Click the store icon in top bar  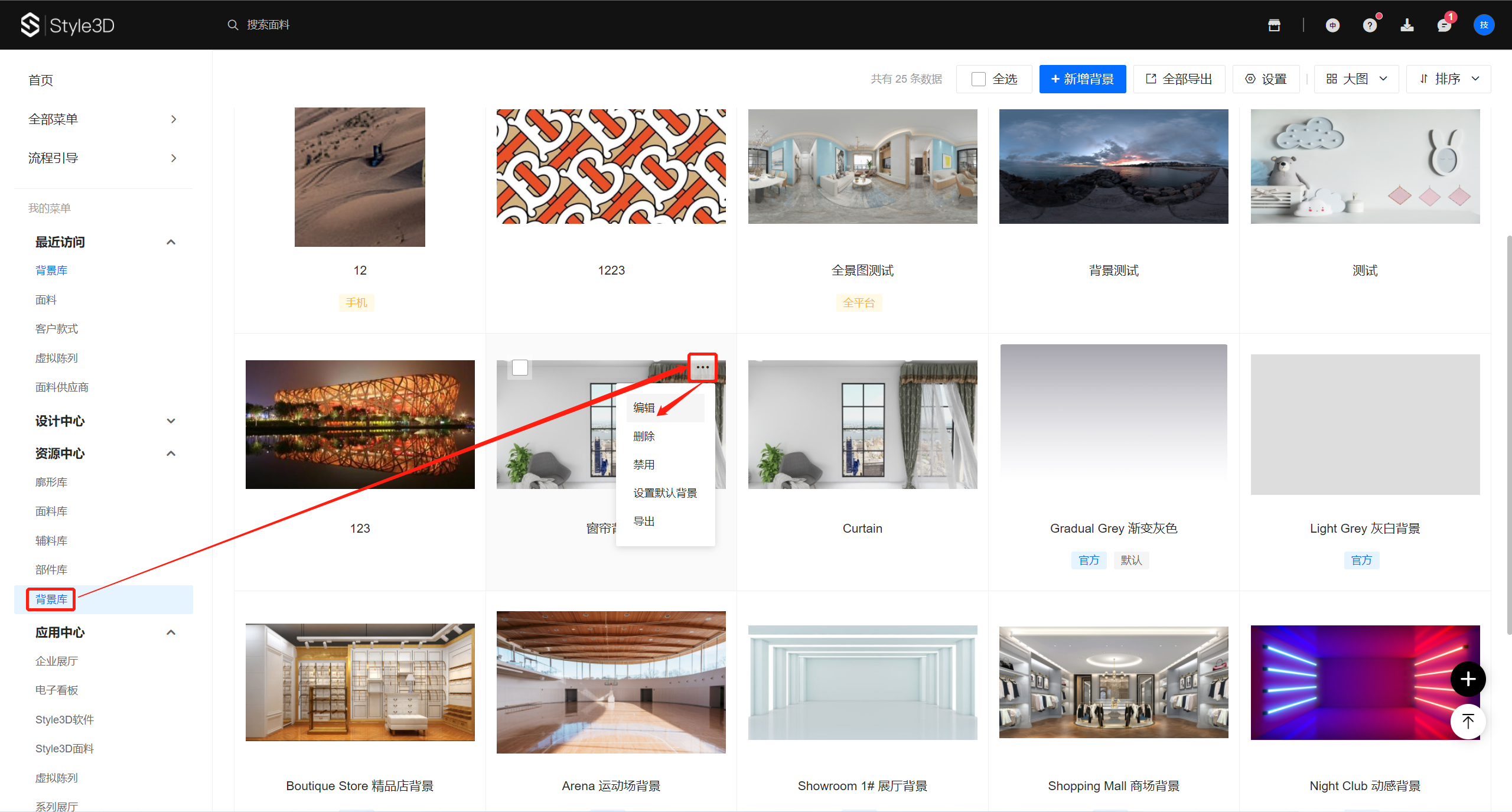point(1274,25)
